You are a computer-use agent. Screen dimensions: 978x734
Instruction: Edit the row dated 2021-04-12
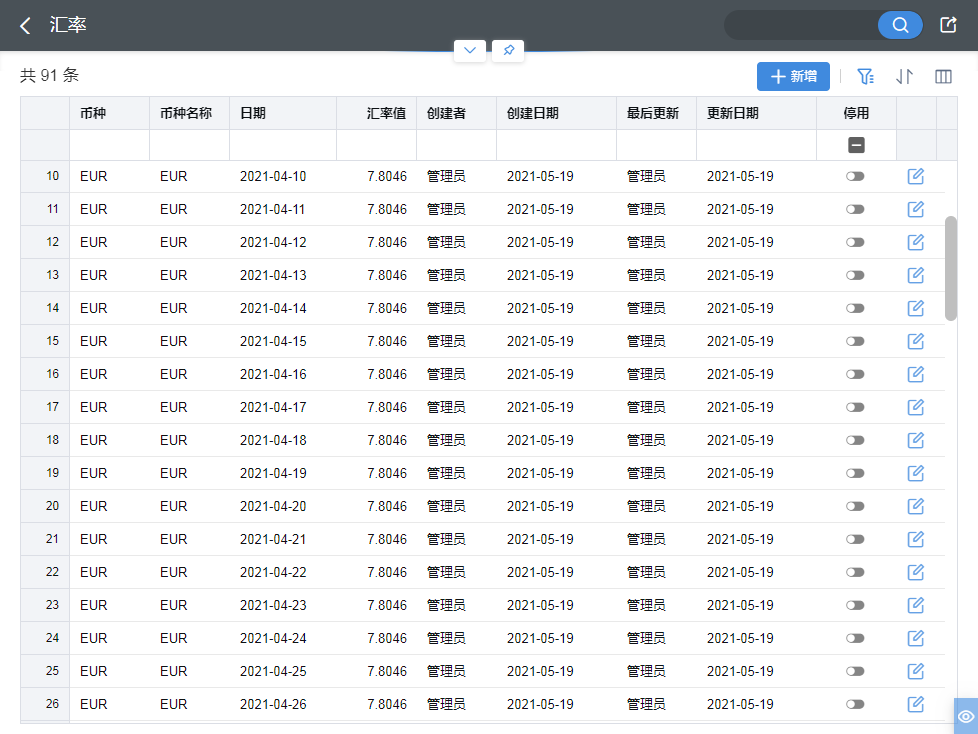(x=916, y=242)
